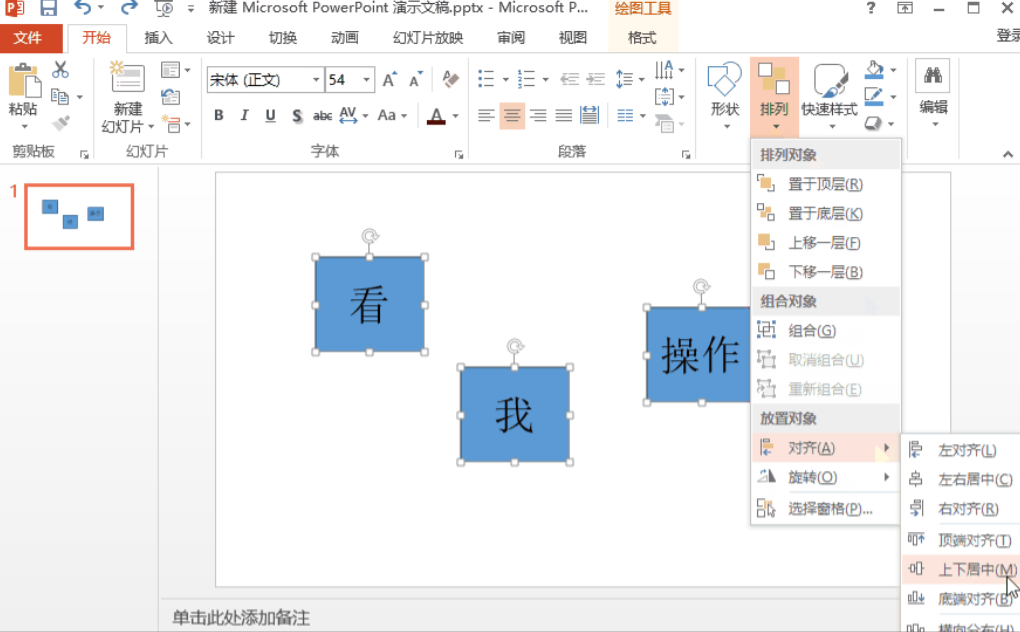The width and height of the screenshot is (1020, 632).
Task: Click the Decrease Indent icon
Action: [x=570, y=79]
